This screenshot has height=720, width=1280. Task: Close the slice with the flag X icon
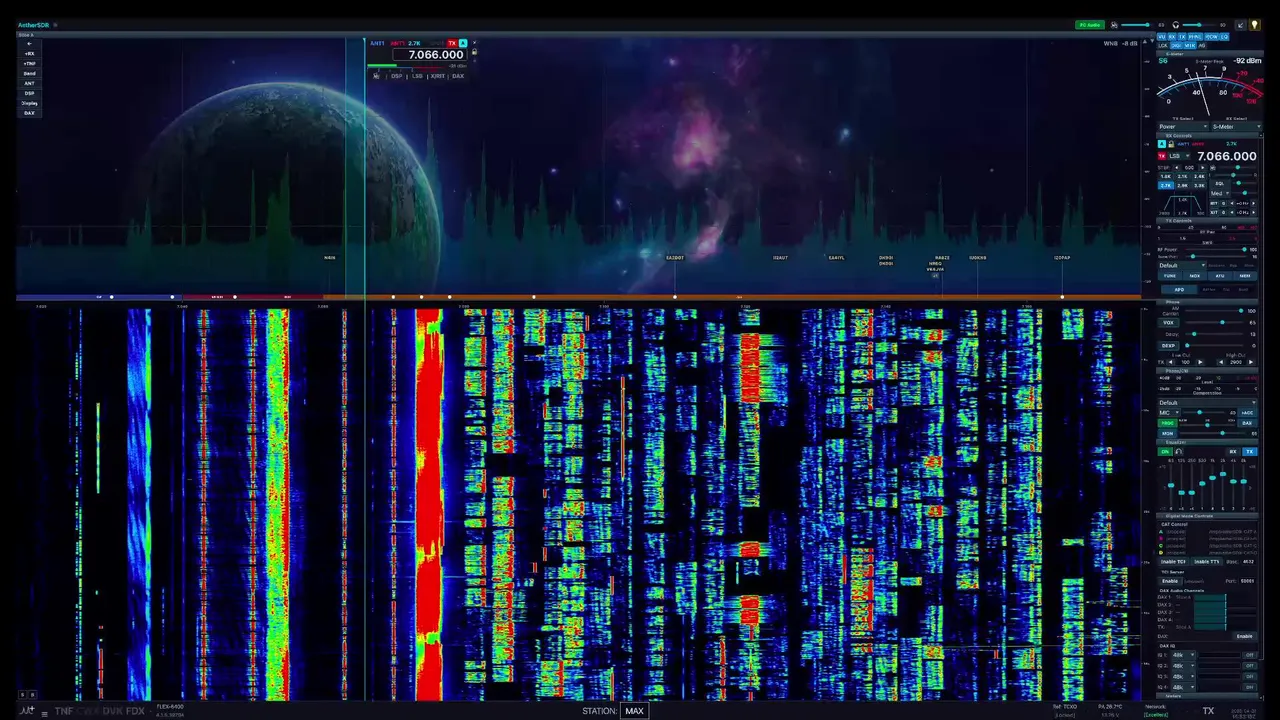point(474,42)
